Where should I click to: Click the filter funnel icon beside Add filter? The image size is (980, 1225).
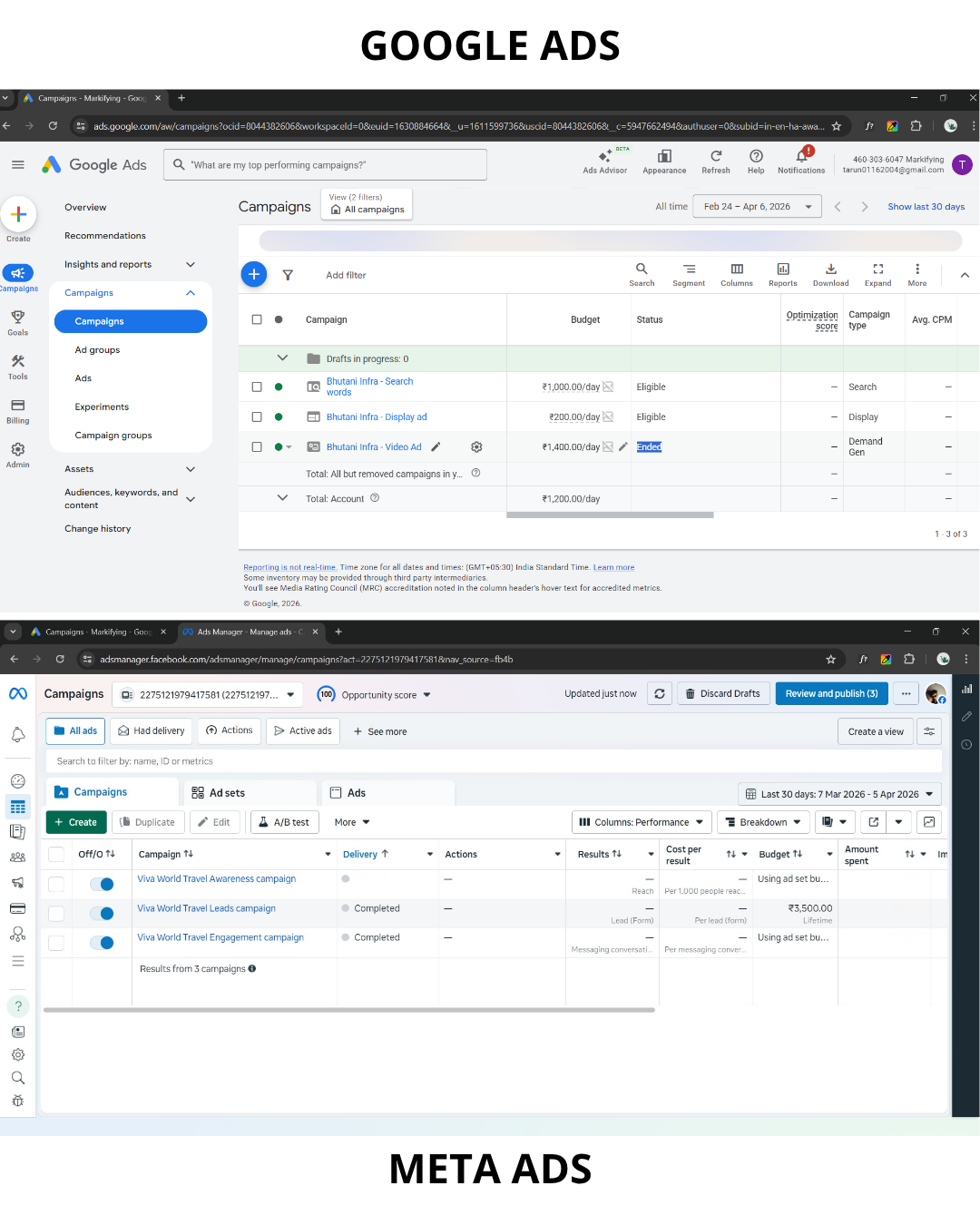288,275
